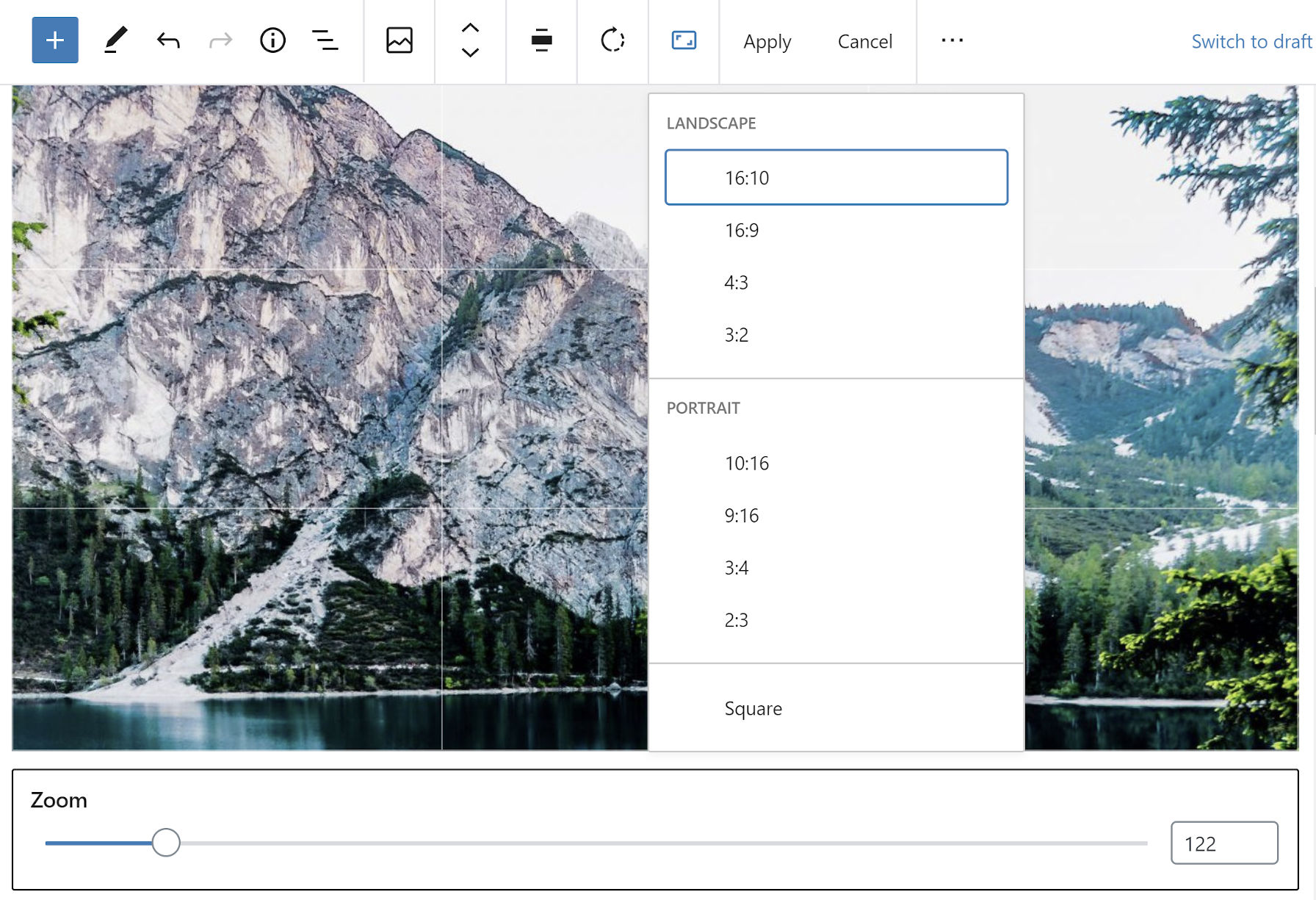Viewport: 1316px width, 900px height.
Task: Click the Switch to draft link
Action: click(x=1251, y=41)
